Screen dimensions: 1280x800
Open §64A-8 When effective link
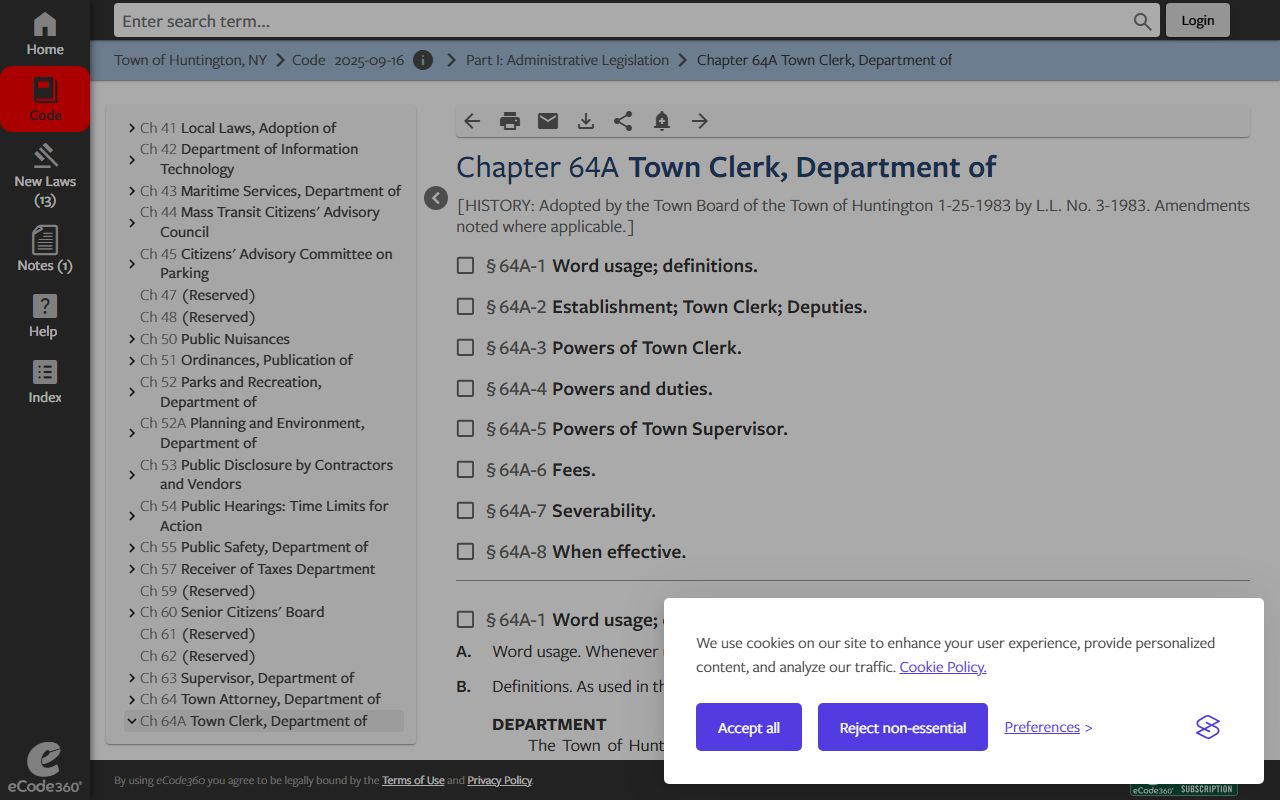[586, 551]
